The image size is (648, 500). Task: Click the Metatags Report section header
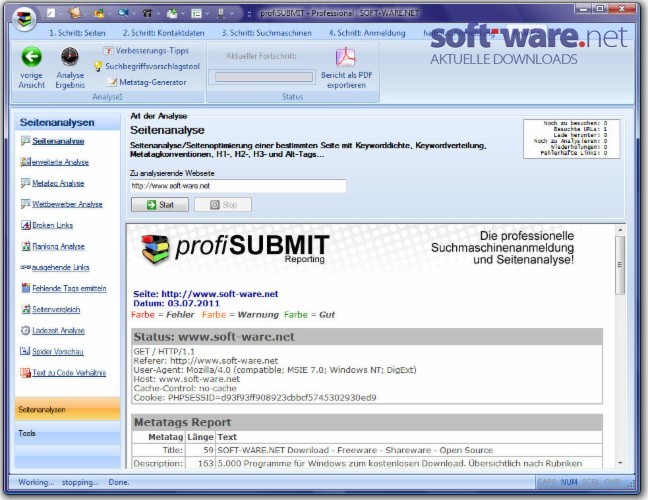coord(367,422)
